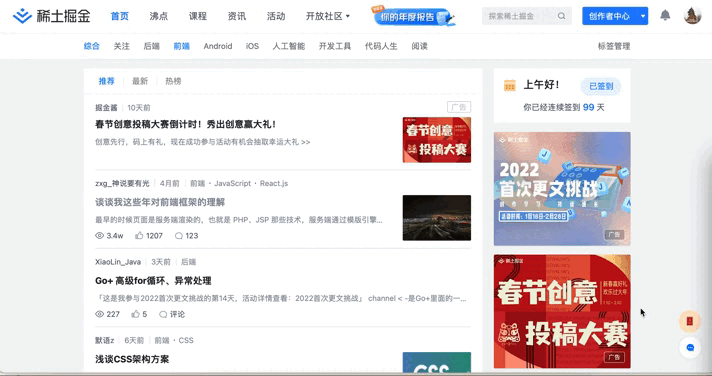Image resolution: width=712 pixels, height=376 pixels.
Task: Click the 稀土掘金 logo
Action: pos(51,16)
